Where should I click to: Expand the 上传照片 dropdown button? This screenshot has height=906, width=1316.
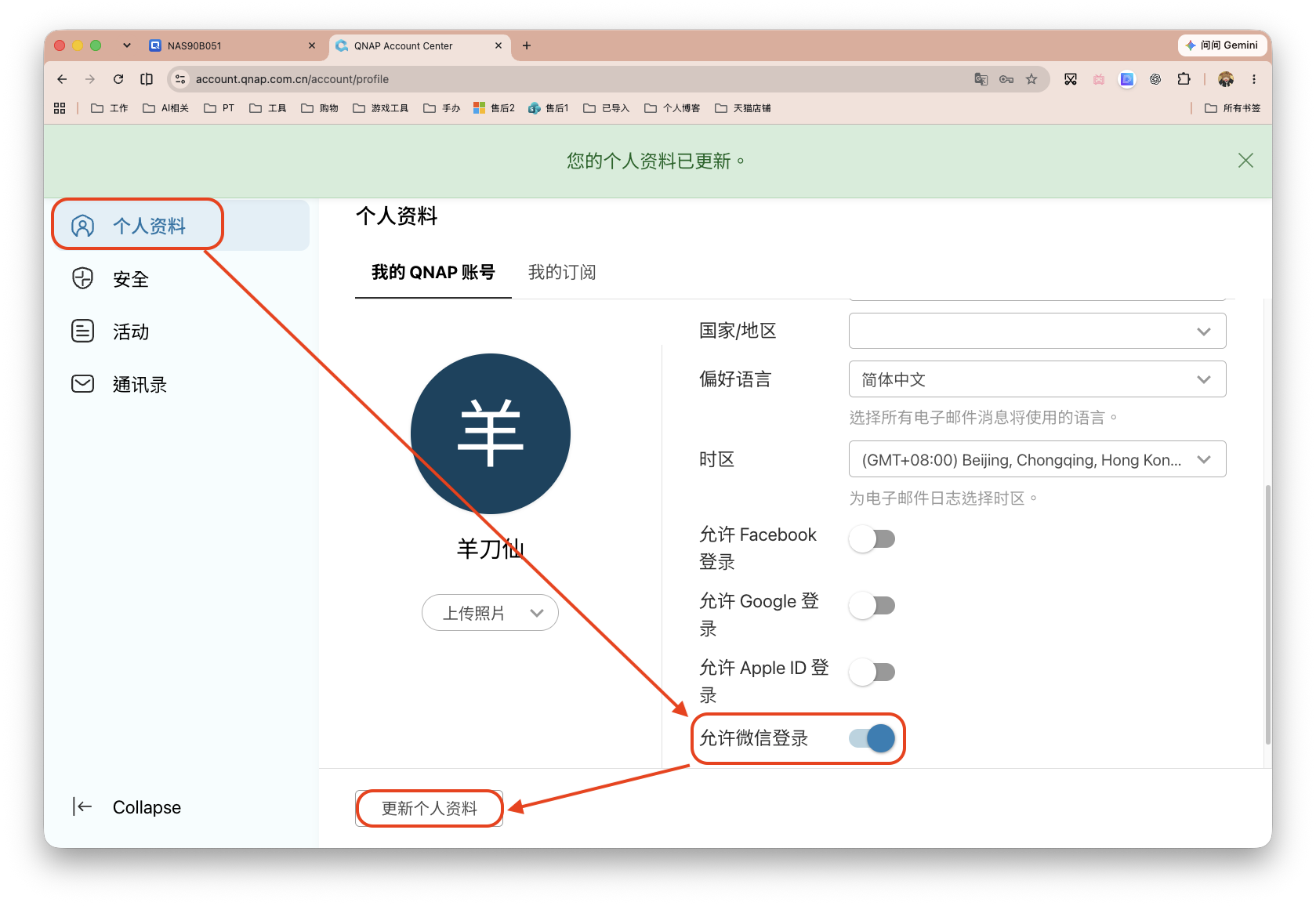click(490, 613)
